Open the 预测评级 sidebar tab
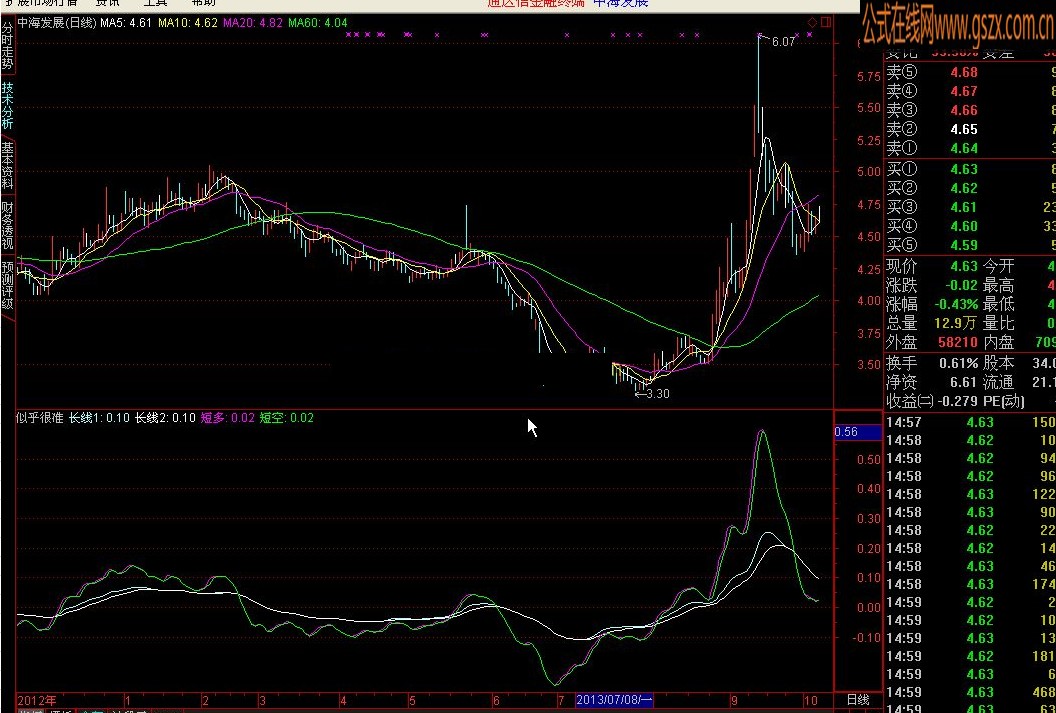This screenshot has width=1056, height=713. point(7,285)
